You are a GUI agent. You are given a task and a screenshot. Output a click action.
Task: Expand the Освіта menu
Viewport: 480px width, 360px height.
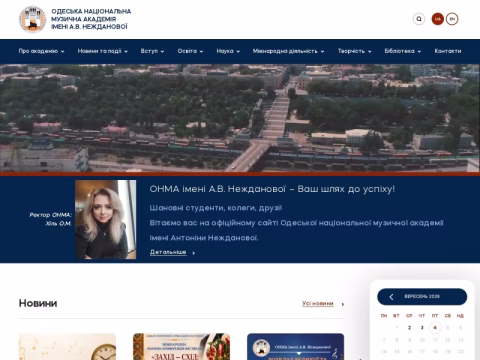(x=190, y=51)
